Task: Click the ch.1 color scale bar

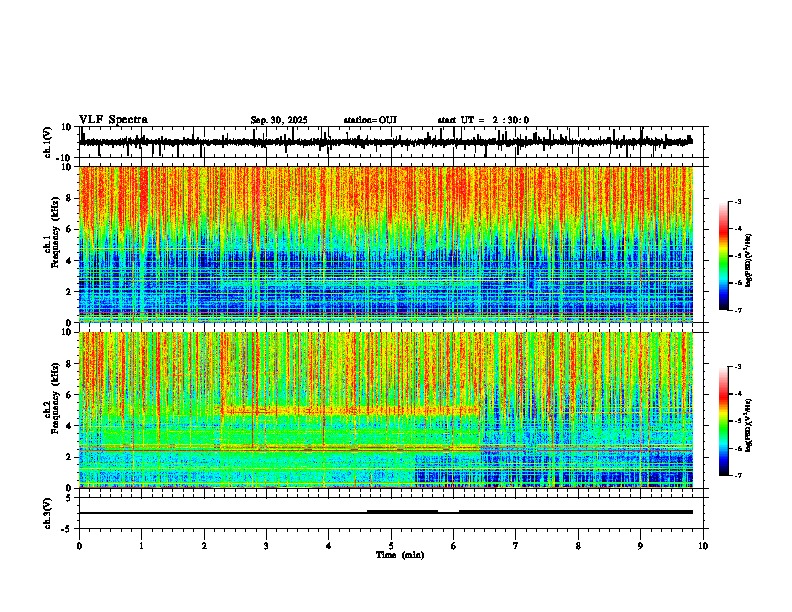Action: pyautogui.click(x=724, y=256)
